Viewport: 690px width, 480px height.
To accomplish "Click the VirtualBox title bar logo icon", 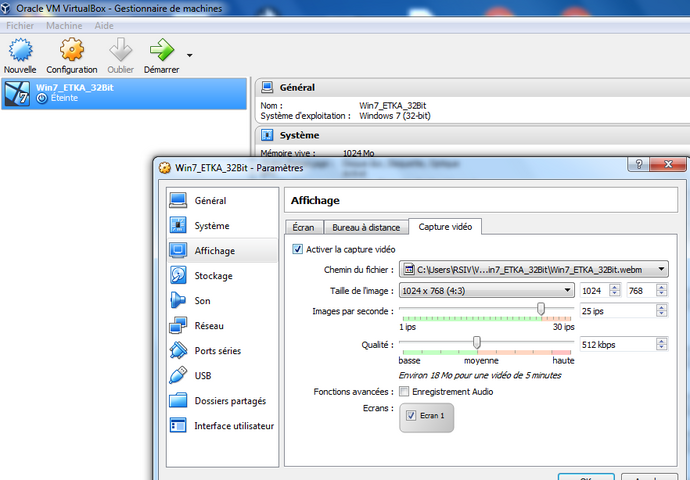I will coord(5,8).
